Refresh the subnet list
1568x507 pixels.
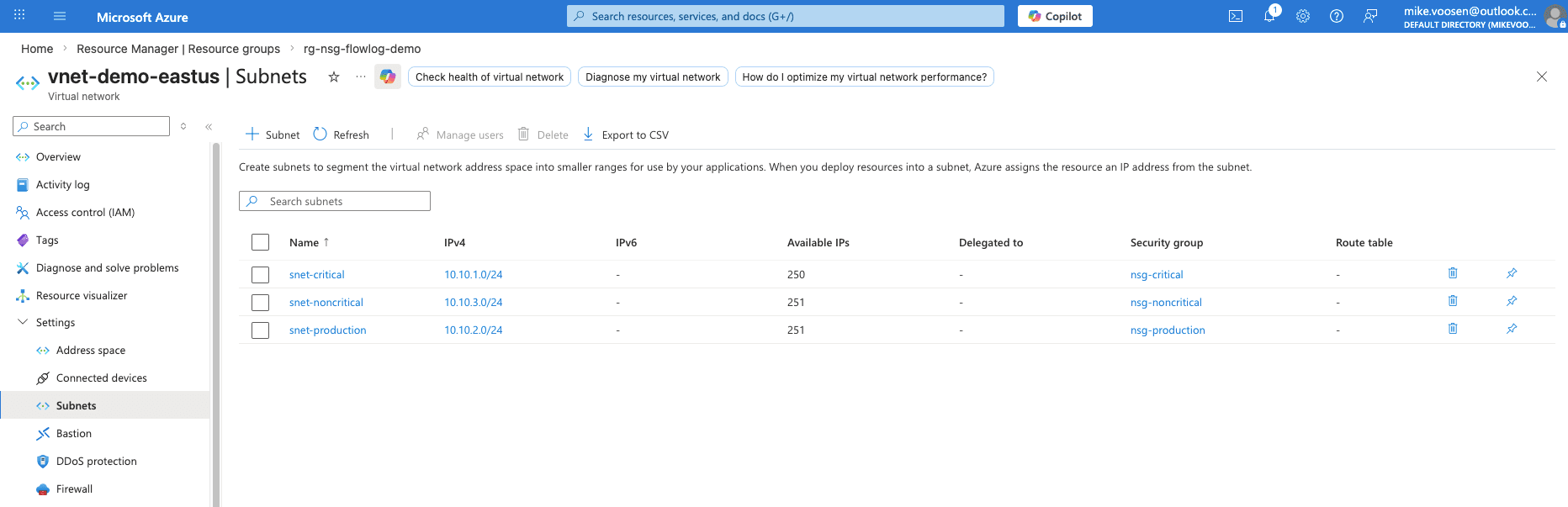point(341,135)
